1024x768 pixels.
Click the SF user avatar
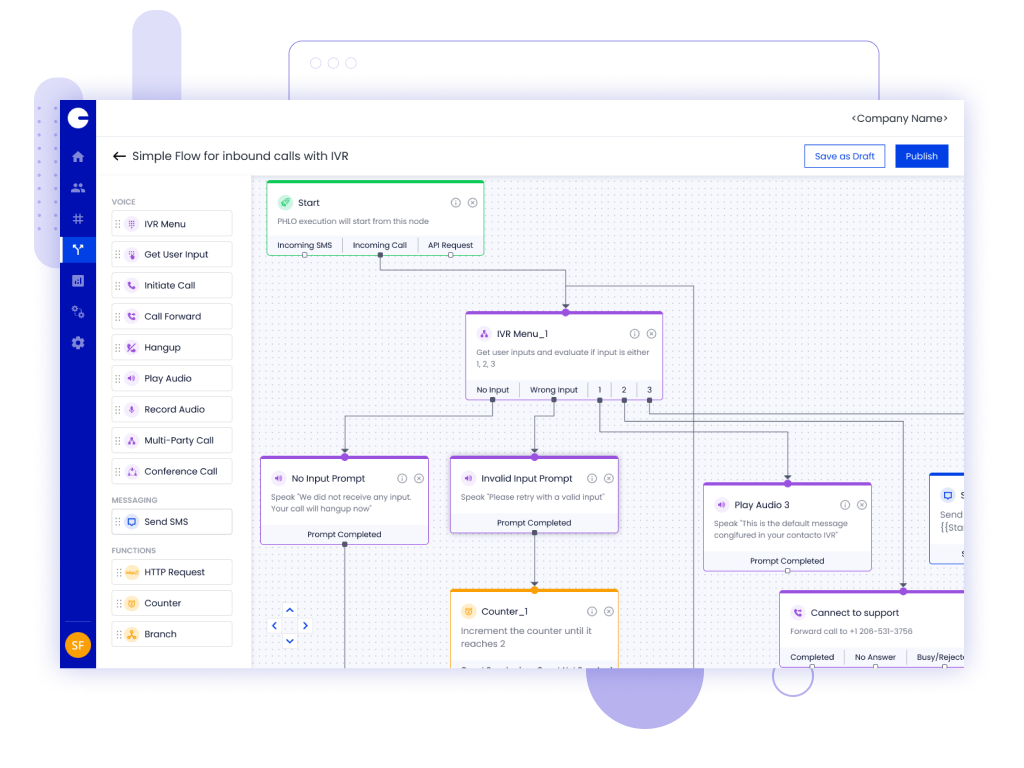point(78,645)
